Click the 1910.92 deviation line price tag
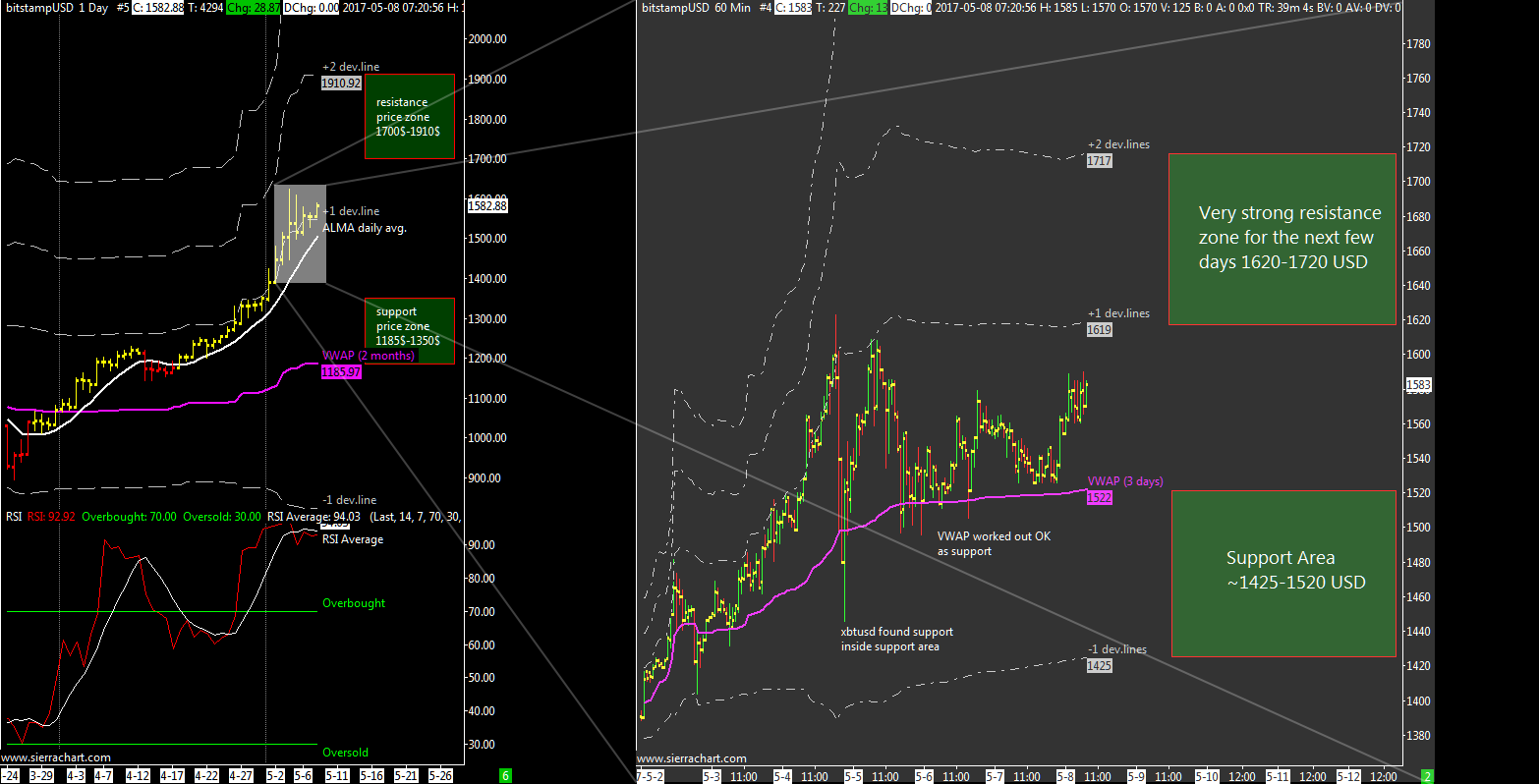 341,84
